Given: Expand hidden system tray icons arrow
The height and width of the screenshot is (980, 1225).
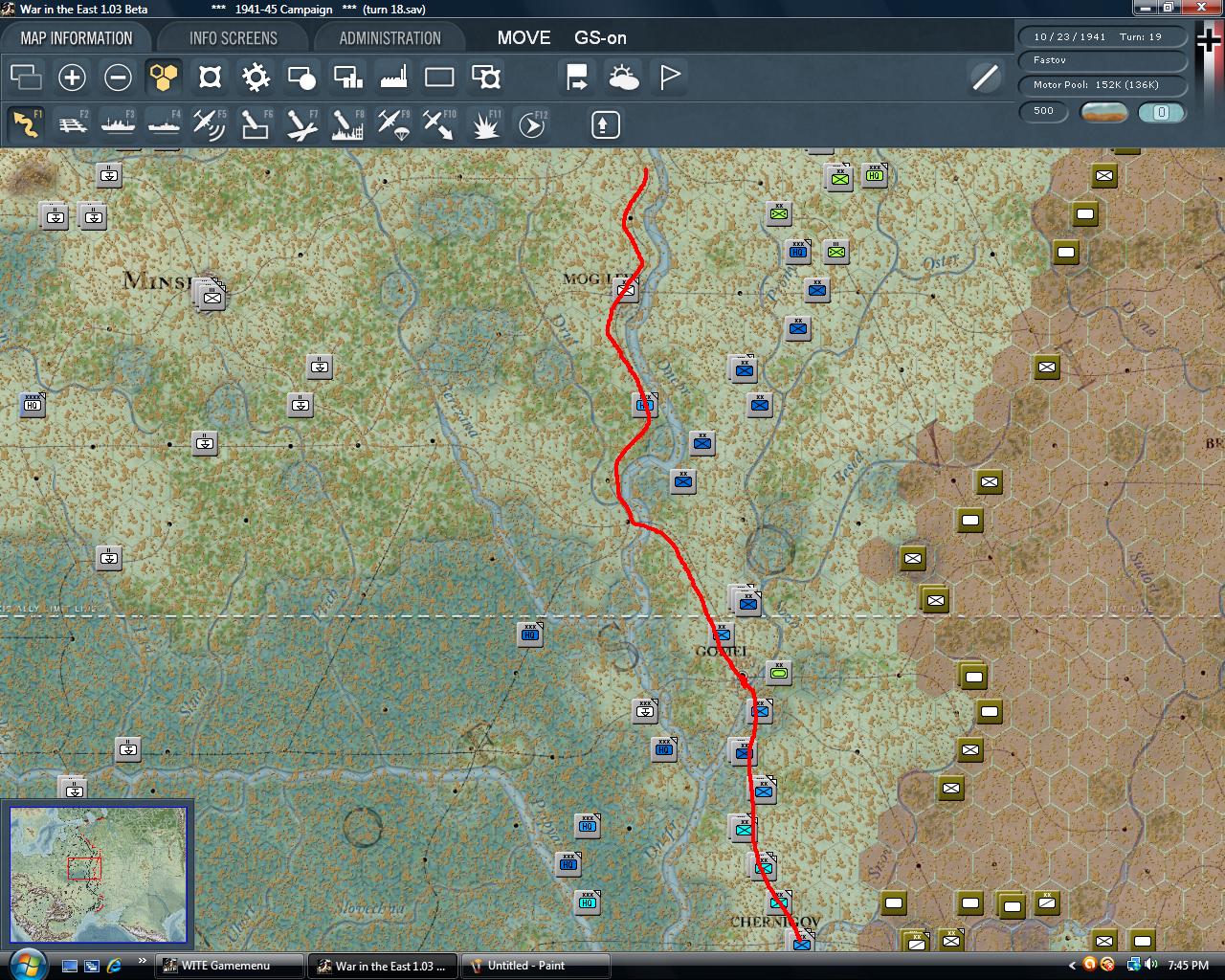Looking at the screenshot, I should click(1072, 966).
